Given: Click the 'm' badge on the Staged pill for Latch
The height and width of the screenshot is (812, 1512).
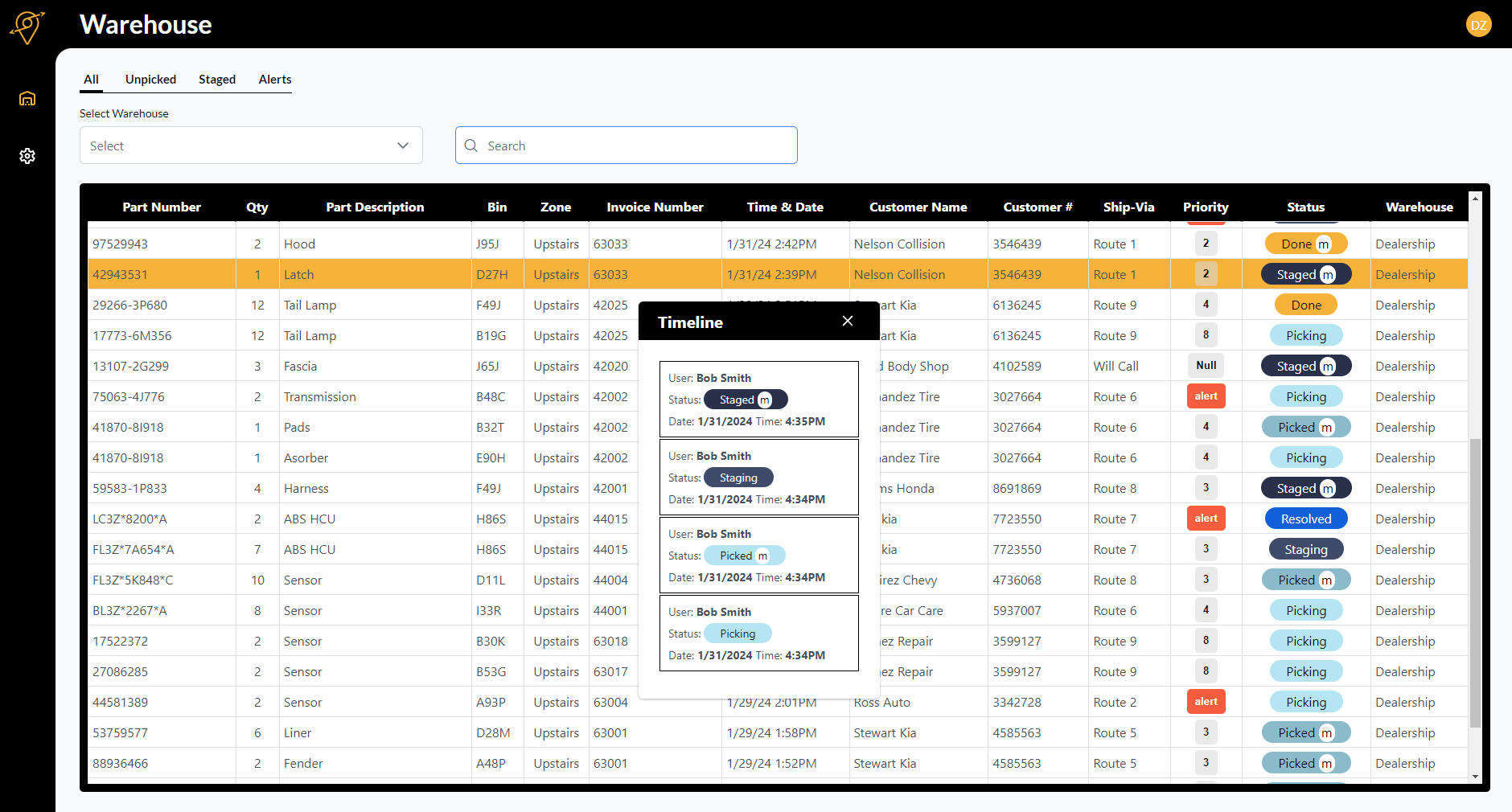Looking at the screenshot, I should click(1329, 274).
